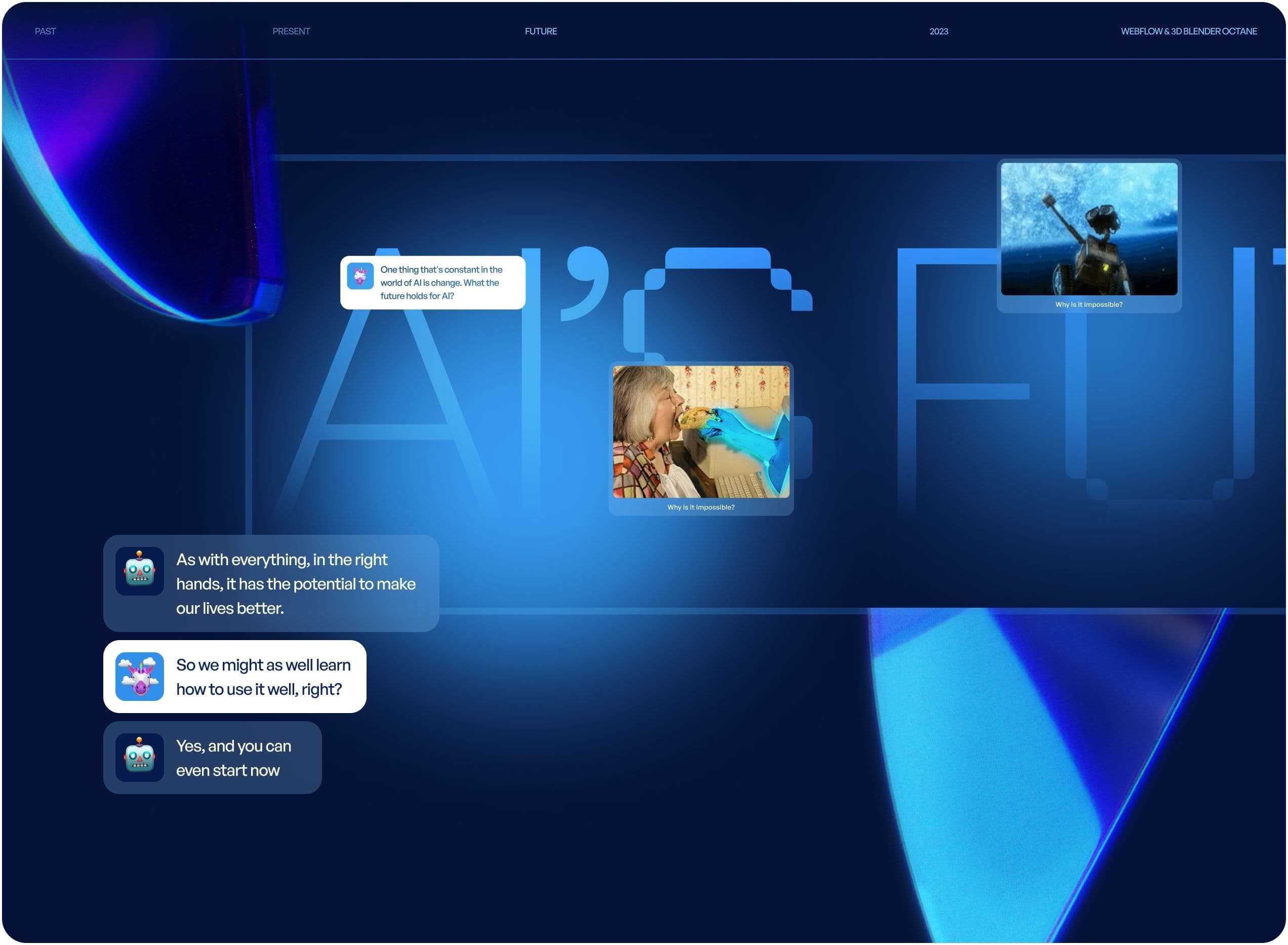Open the WEBFLOW & 3D BLENDER OCTANE link
This screenshot has height=945, width=1288.
pos(1188,31)
